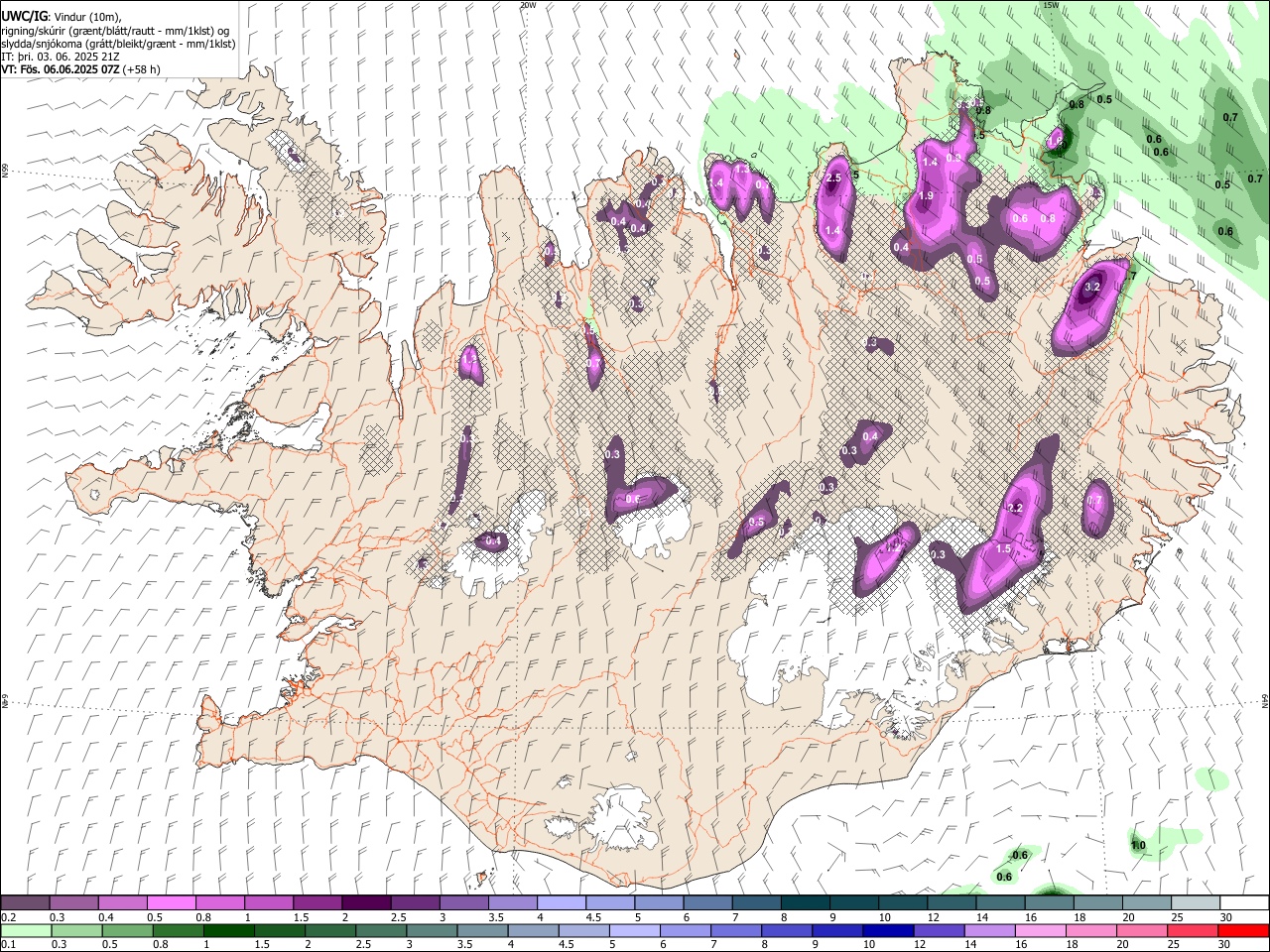1270x952 pixels.
Task: Click the white swatch after 30 in upper row
Action: (x=1242, y=903)
